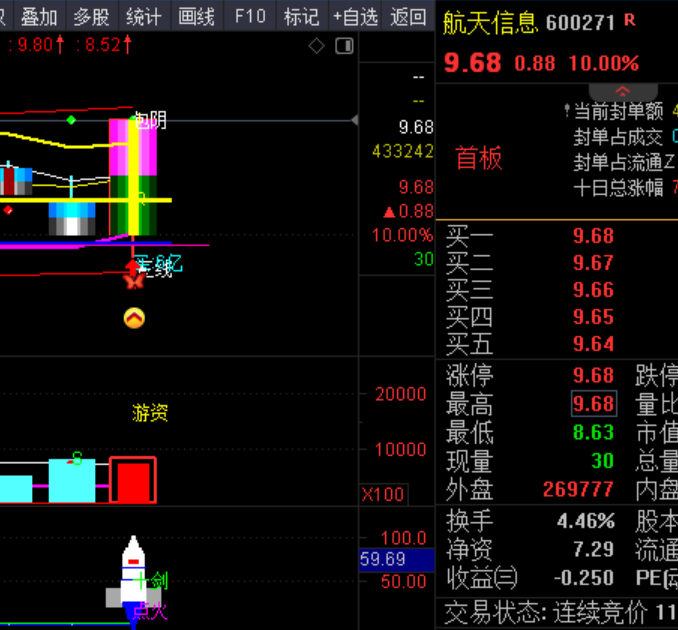The width and height of the screenshot is (678, 630).
Task: Click the 包阴 candle label
Action: tap(150, 121)
